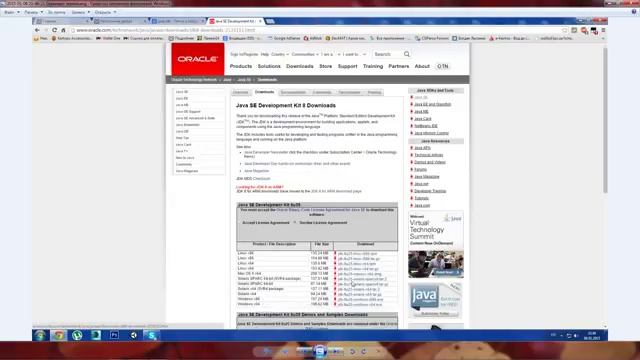Open the JDK 8 for ARM downloads page link
Screen dimensions: 640x360
(x=336, y=191)
